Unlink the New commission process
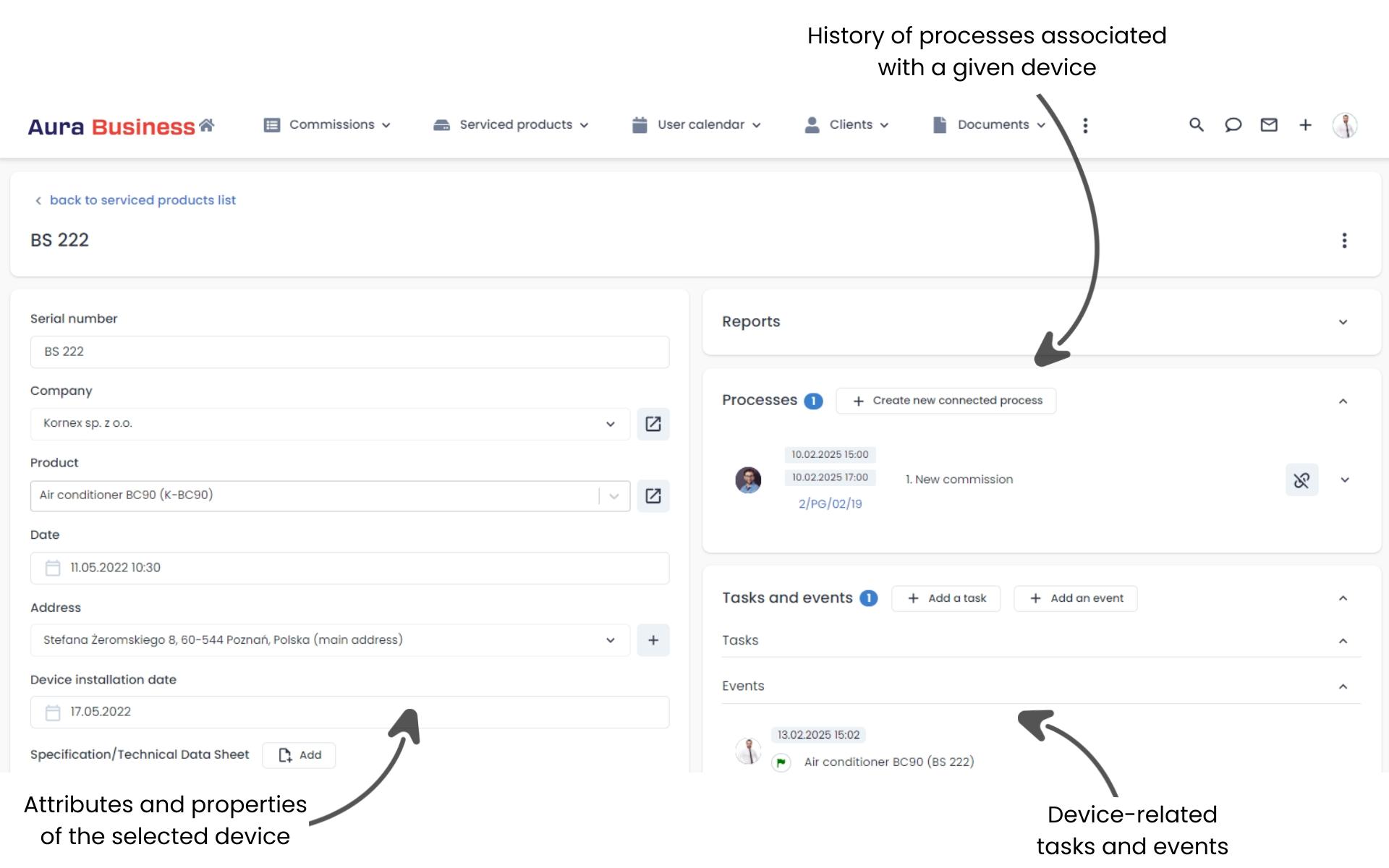Viewport: 1389px width, 868px height. [x=1301, y=480]
